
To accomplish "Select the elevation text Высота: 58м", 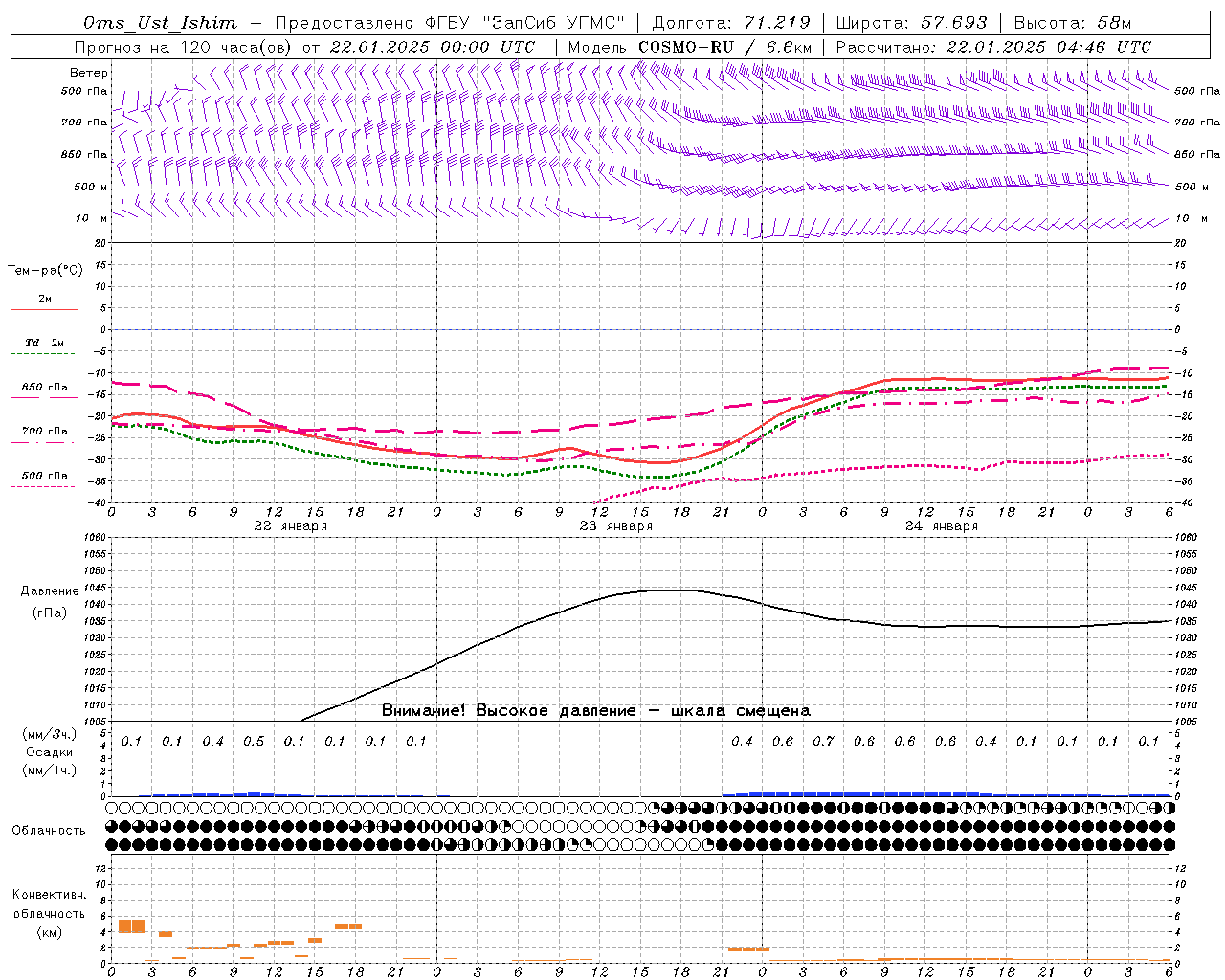I will click(1073, 23).
